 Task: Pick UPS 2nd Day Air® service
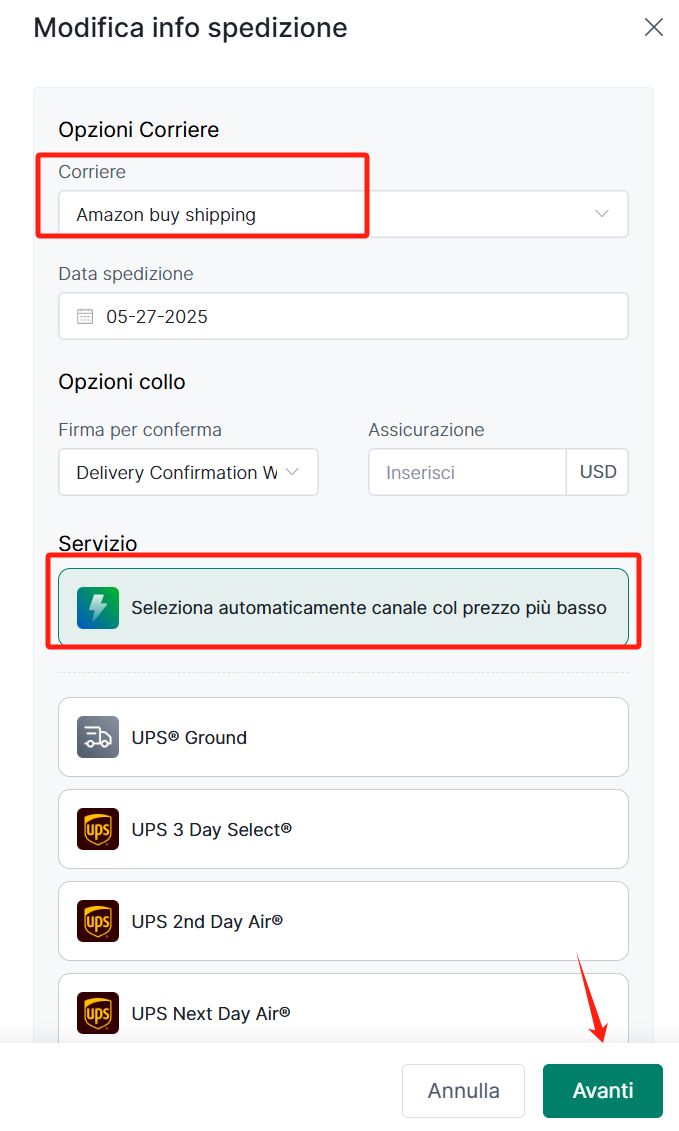(x=343, y=921)
